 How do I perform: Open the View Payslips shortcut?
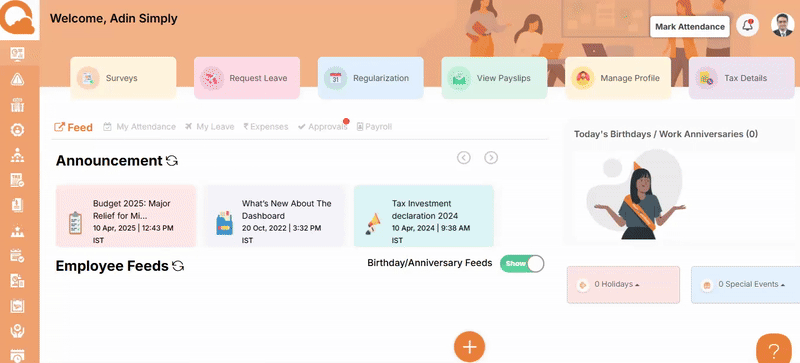[494, 78]
